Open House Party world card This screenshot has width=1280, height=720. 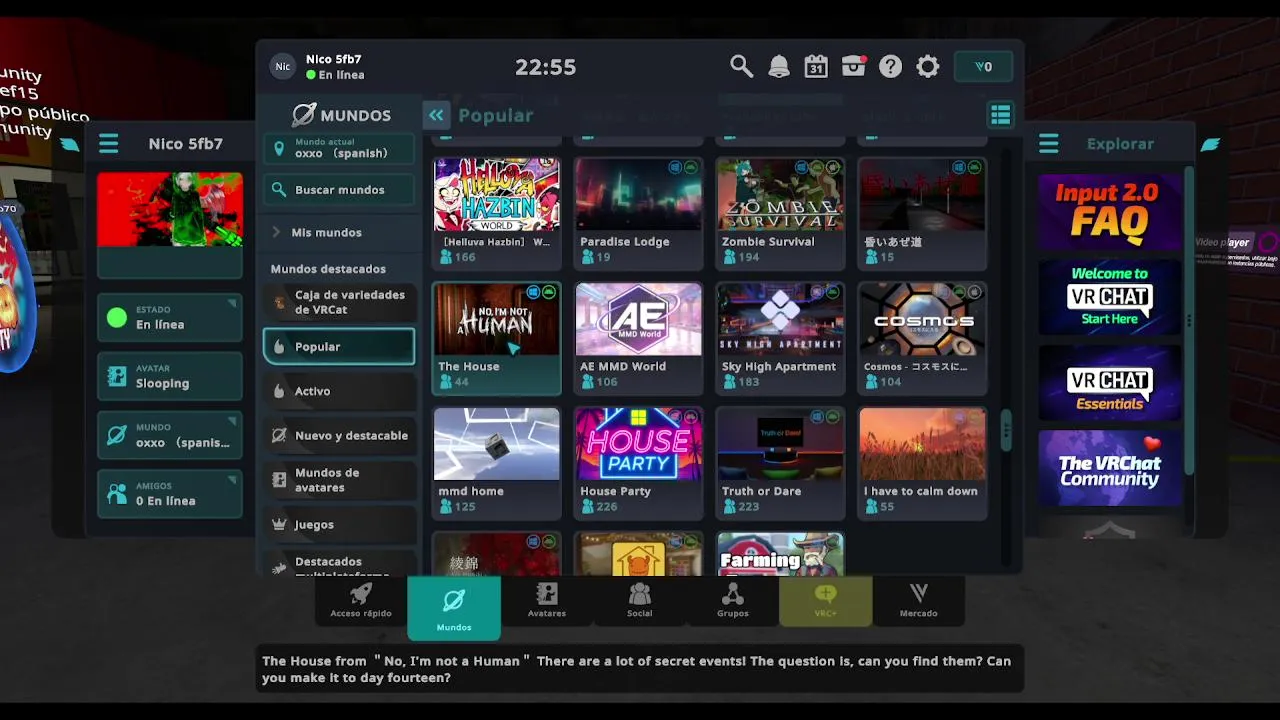pos(638,463)
